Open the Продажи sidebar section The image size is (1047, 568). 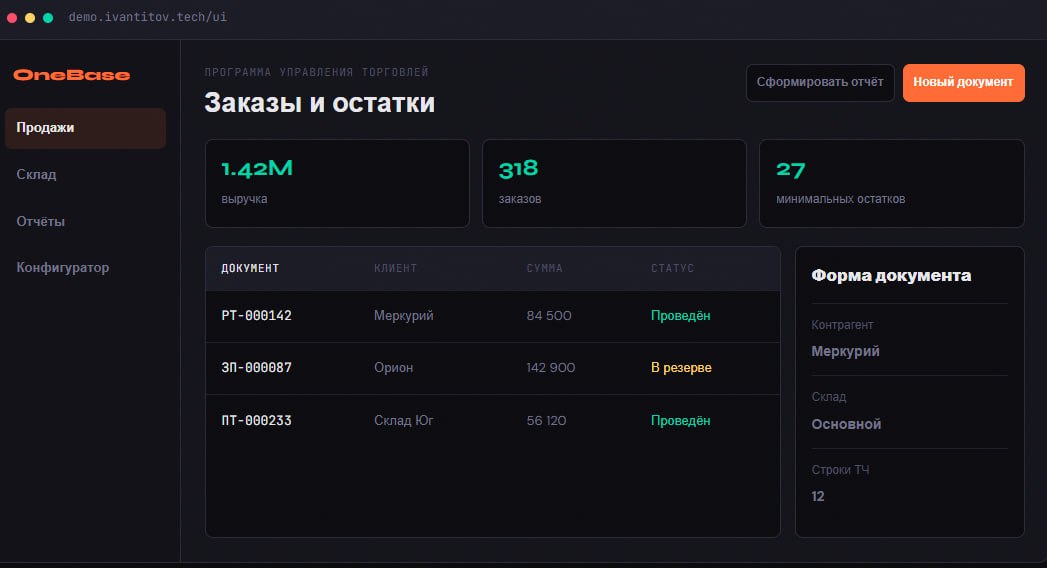click(x=85, y=128)
